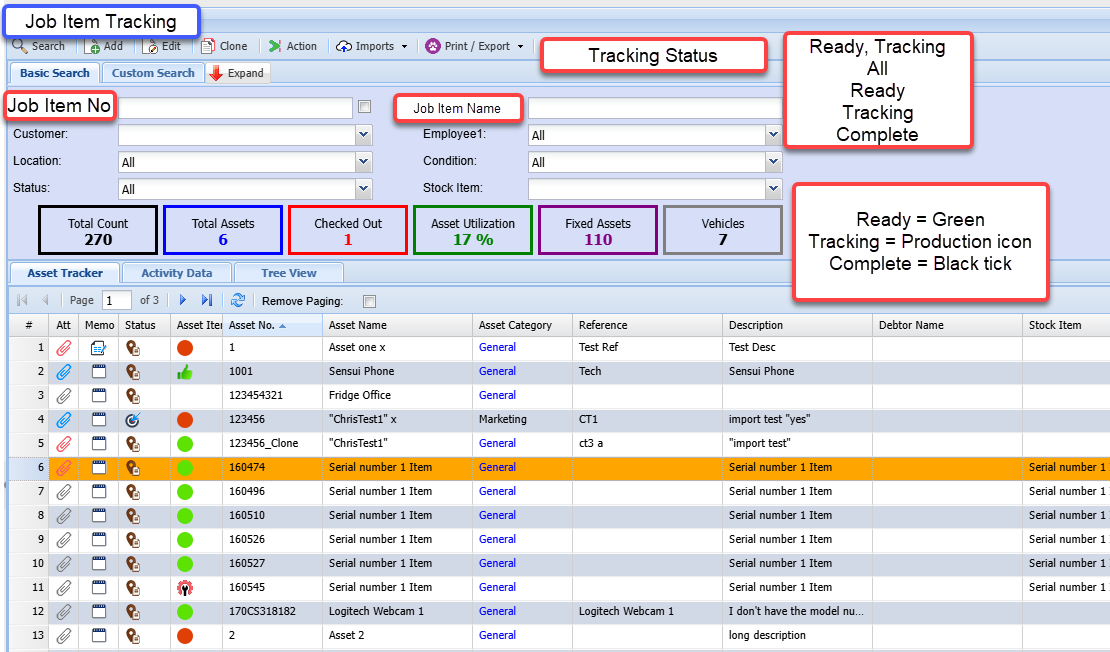This screenshot has height=652, width=1110.
Task: Click General link in row 6
Action: click(497, 467)
